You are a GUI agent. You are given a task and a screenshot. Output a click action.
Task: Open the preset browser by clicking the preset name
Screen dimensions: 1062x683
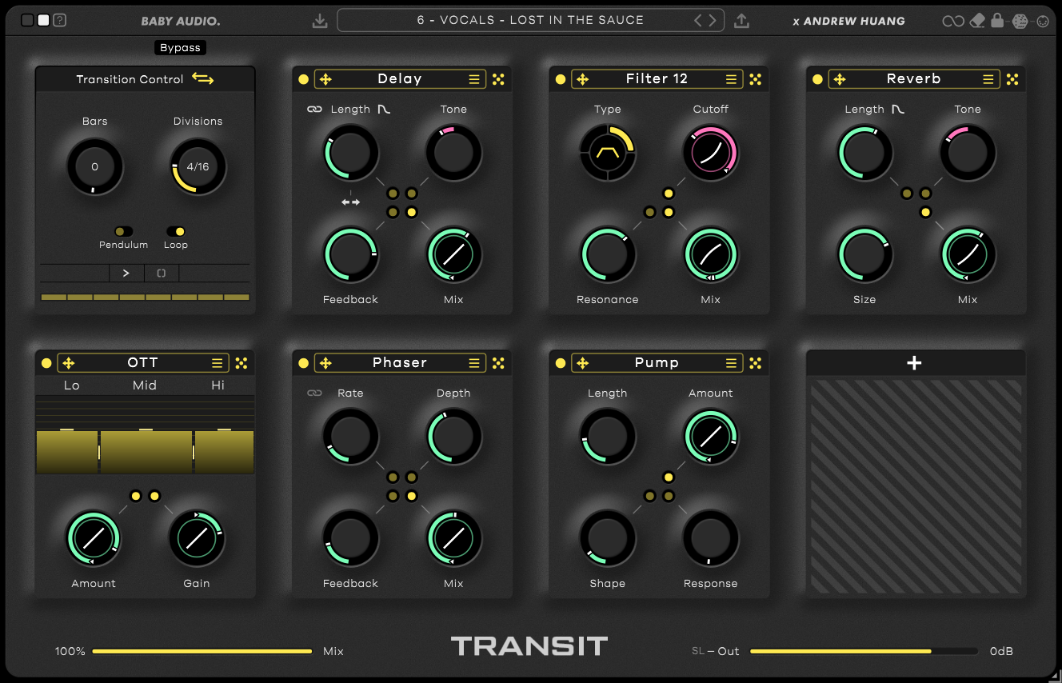coord(530,20)
